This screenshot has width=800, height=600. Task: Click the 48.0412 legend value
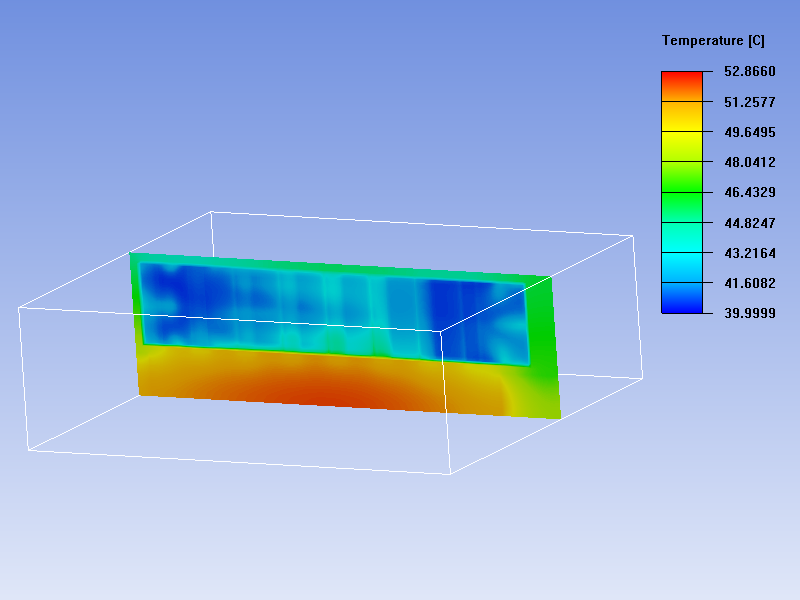tap(749, 162)
